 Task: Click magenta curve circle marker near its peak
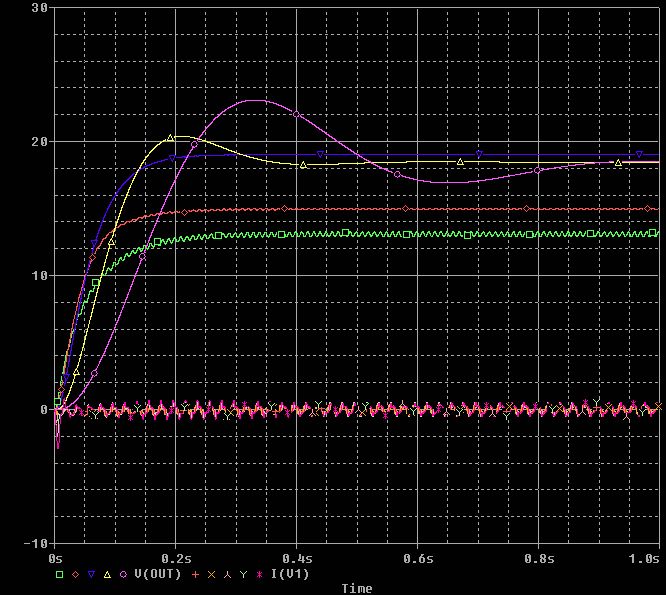(296, 114)
